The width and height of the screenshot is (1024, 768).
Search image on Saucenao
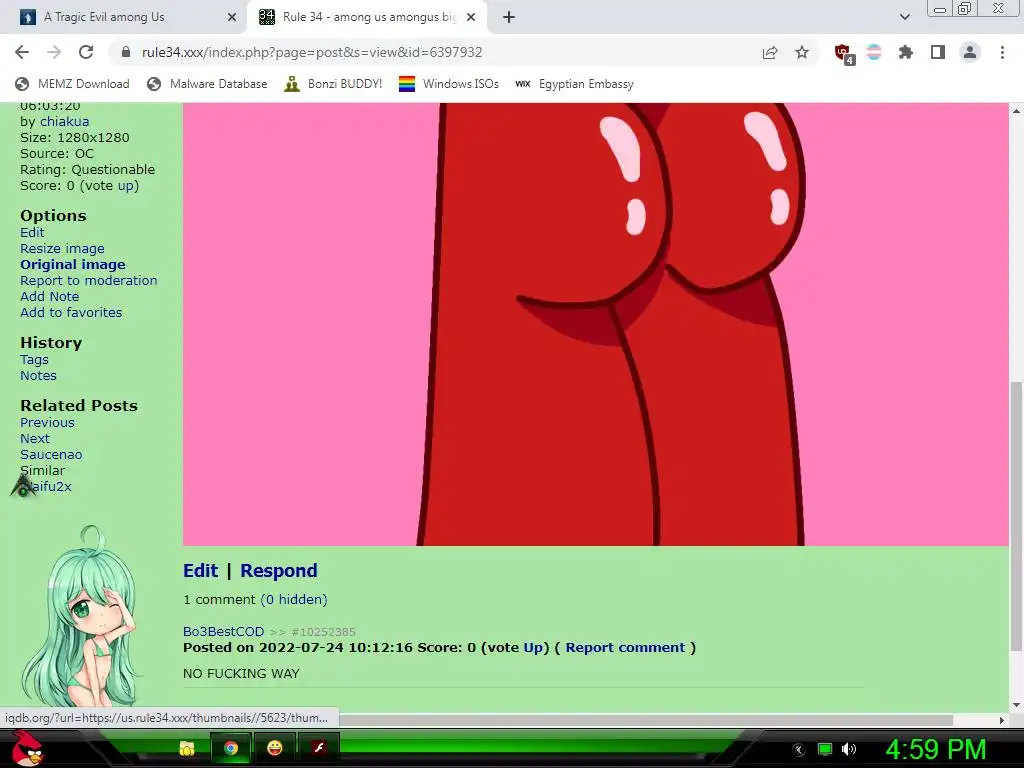point(51,455)
